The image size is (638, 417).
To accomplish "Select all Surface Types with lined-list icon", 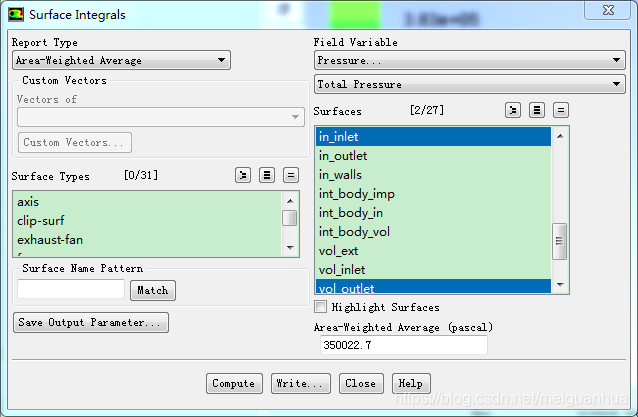I will 267,175.
